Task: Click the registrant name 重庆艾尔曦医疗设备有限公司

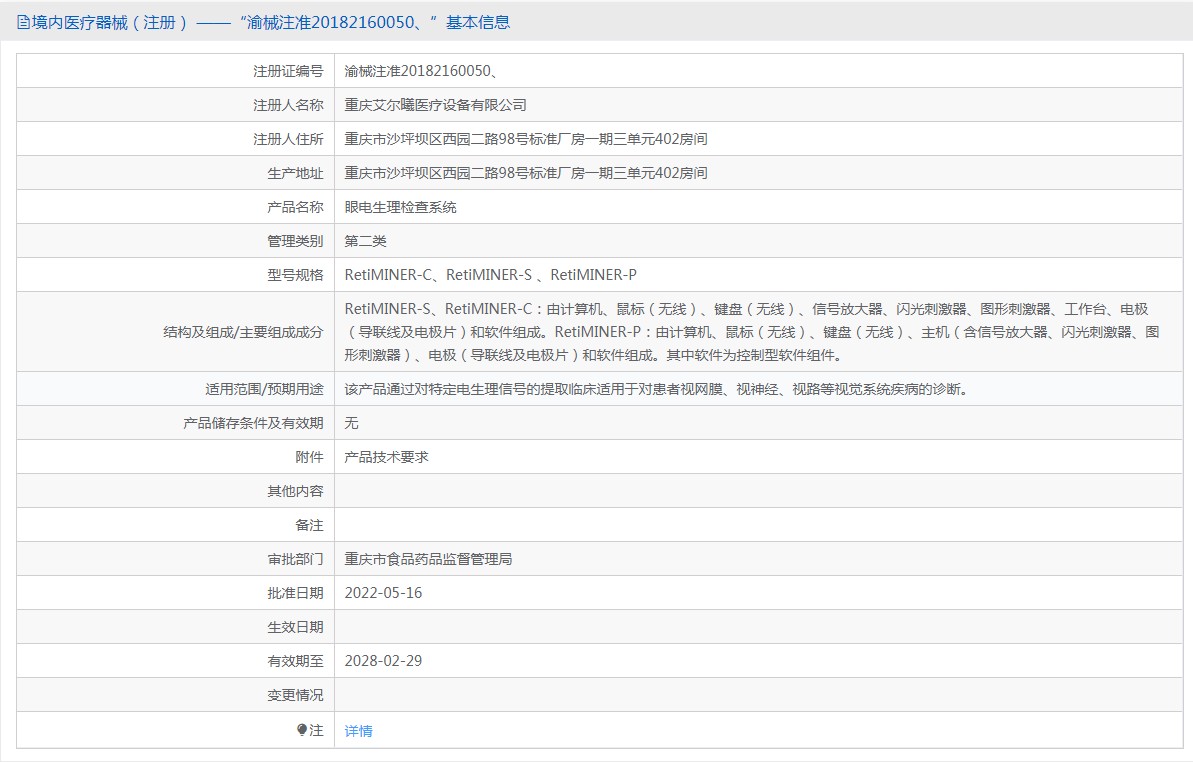Action: coord(435,105)
